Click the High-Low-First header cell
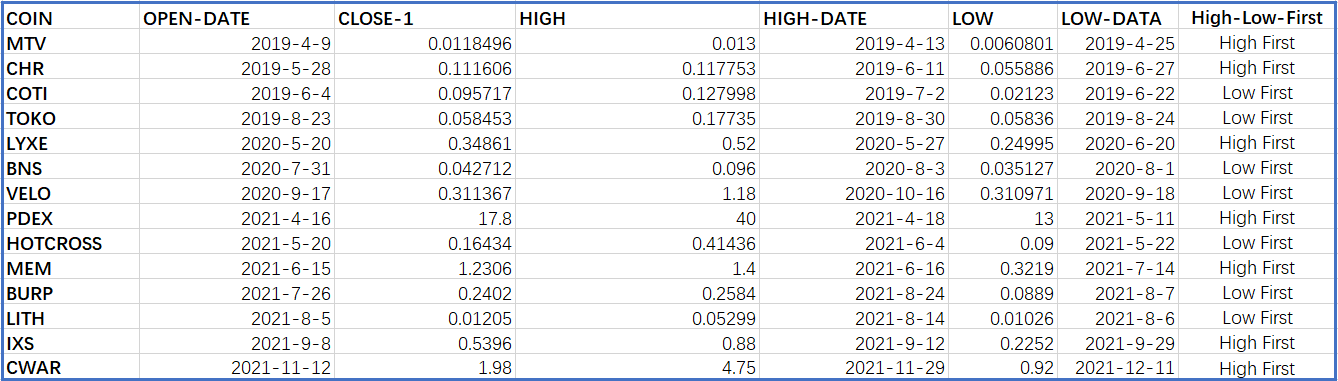 point(1256,18)
